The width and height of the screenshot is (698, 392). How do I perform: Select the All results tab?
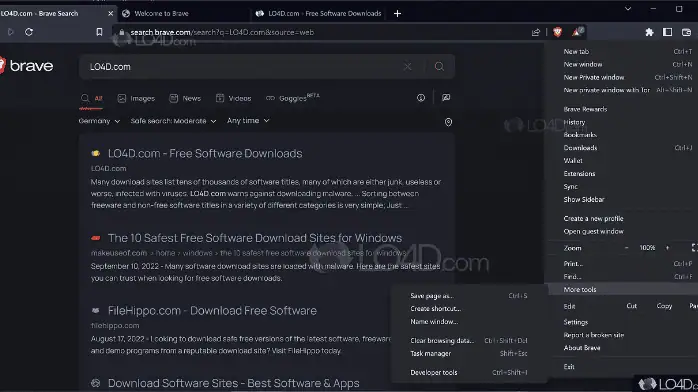92,98
